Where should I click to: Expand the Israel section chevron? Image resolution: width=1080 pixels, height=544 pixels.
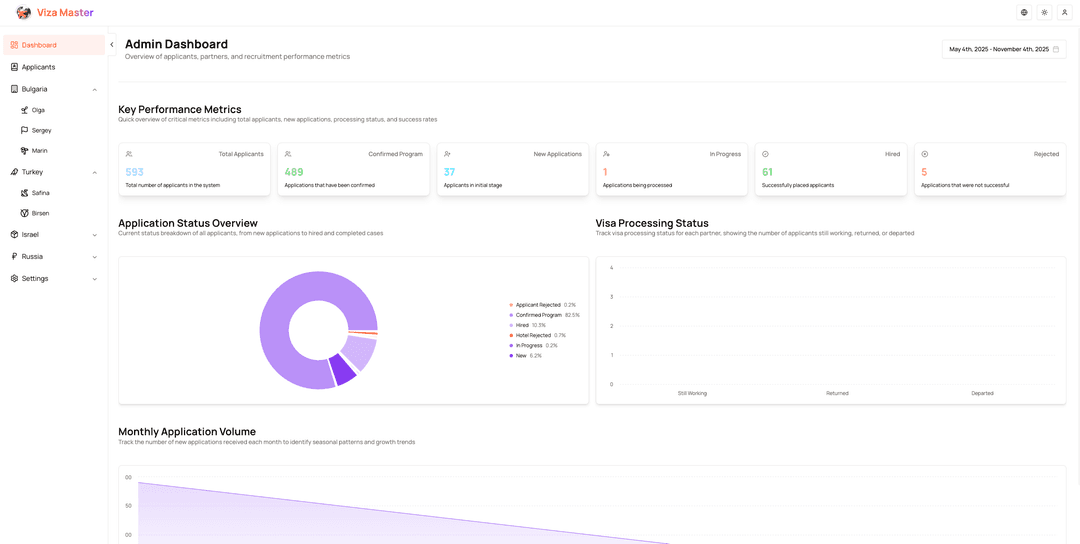pos(95,235)
